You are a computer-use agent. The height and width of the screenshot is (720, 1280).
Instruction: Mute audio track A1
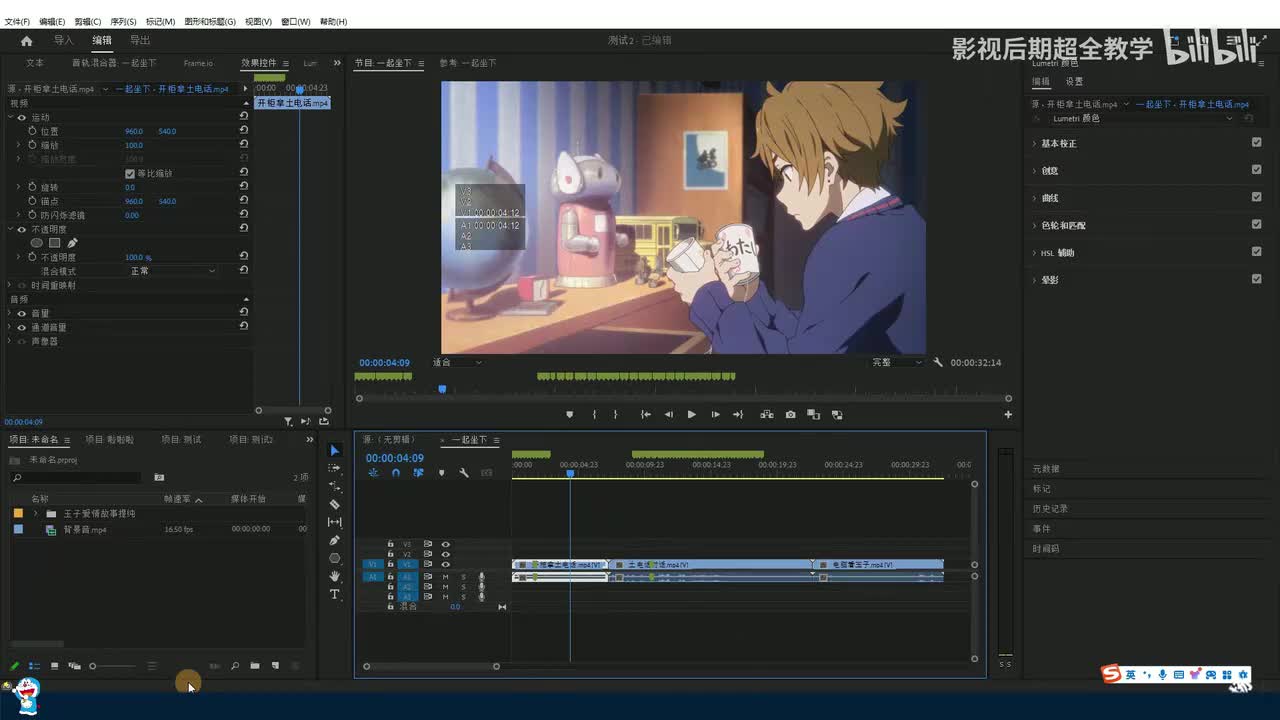tap(446, 577)
